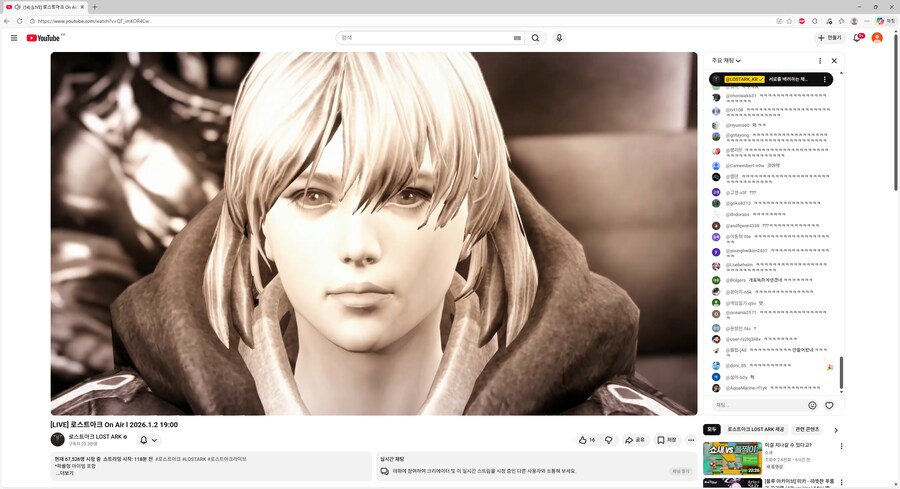Click the magnifier search button

(535, 38)
